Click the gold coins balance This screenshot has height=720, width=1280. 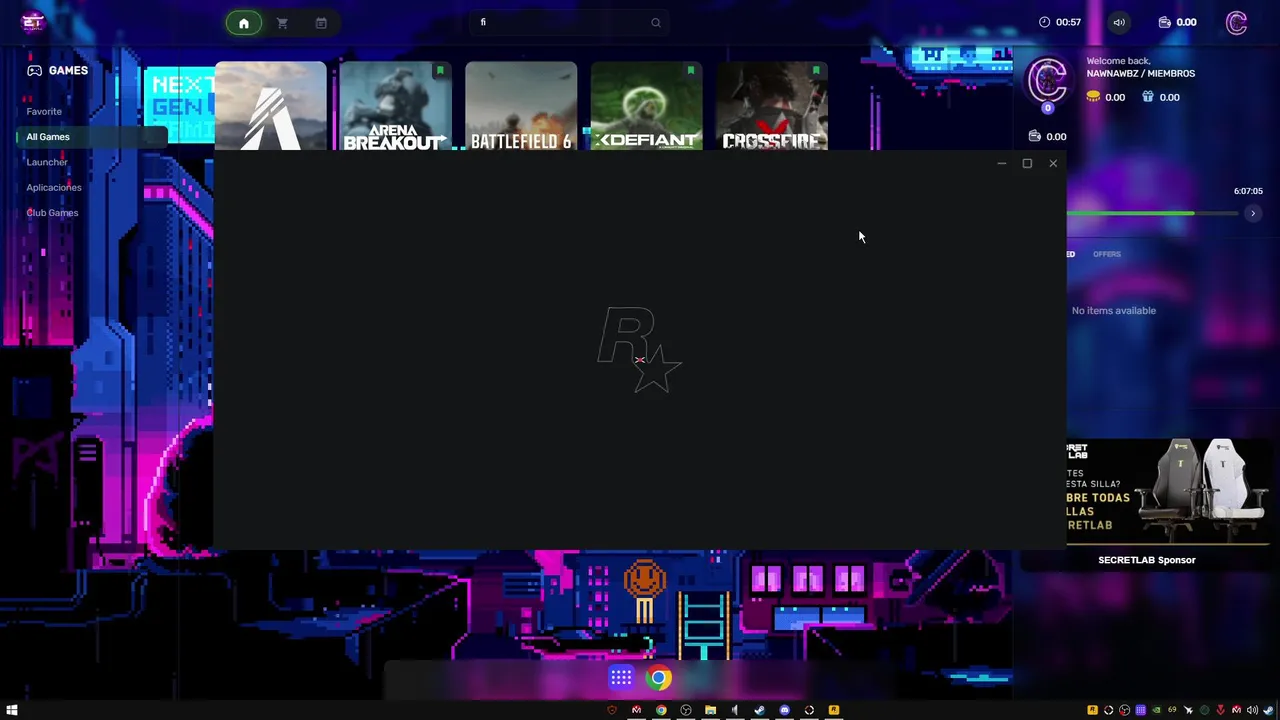coord(1106,97)
